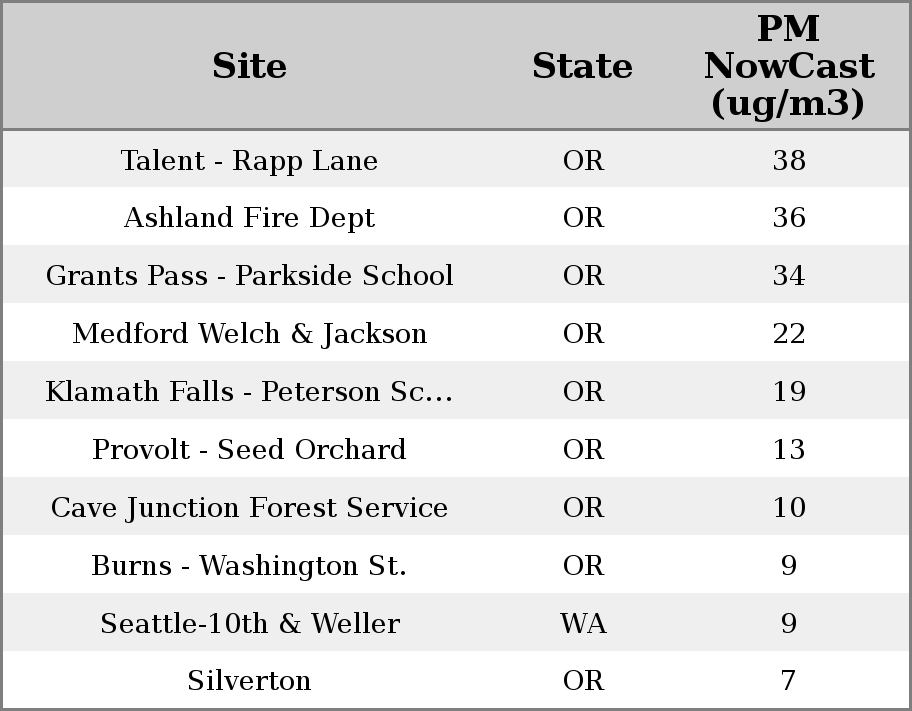Select the Talent - Rapp Lane site
This screenshot has height=711, width=912.
(249, 161)
